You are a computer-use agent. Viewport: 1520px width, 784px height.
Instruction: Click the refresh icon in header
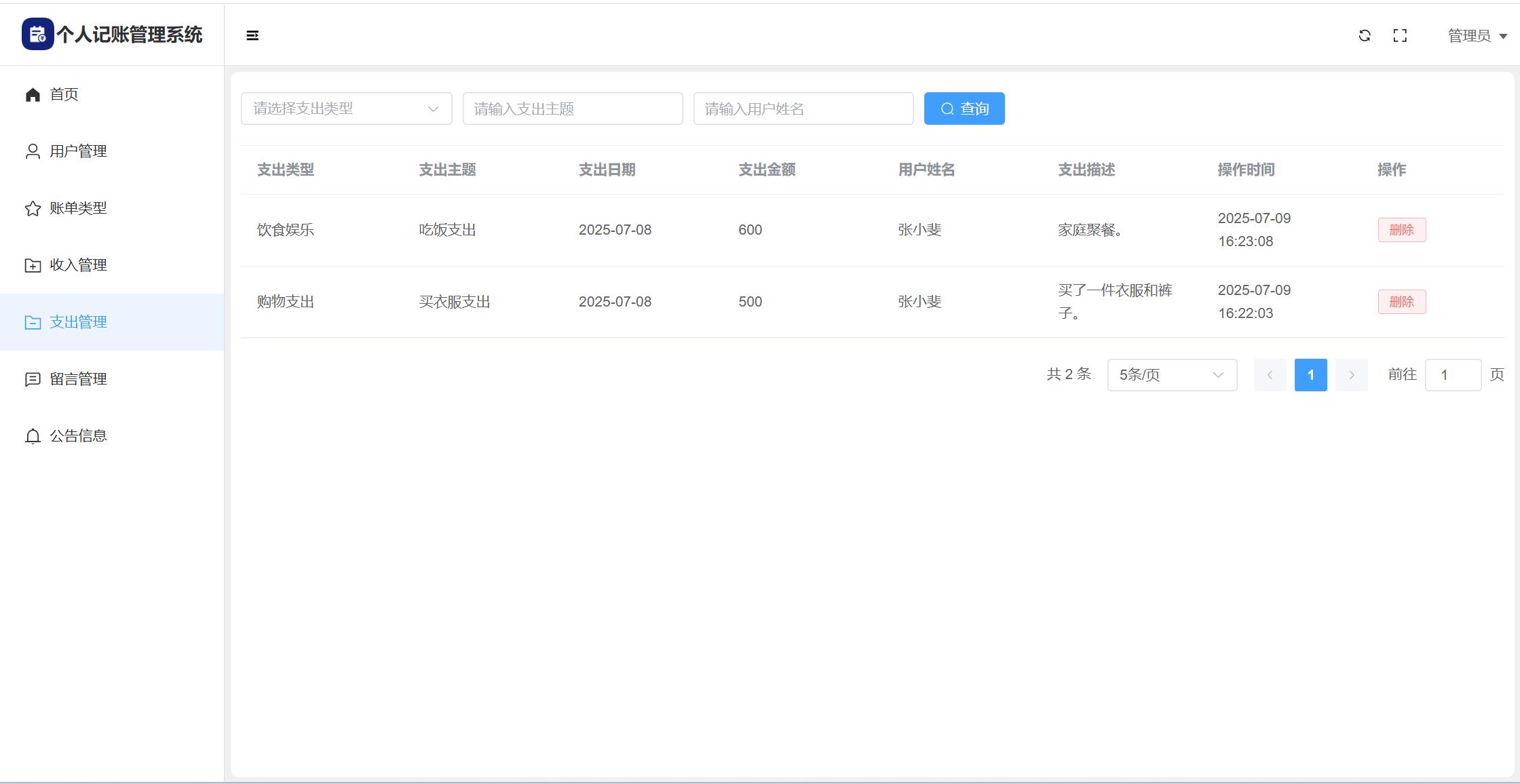[x=1365, y=35]
